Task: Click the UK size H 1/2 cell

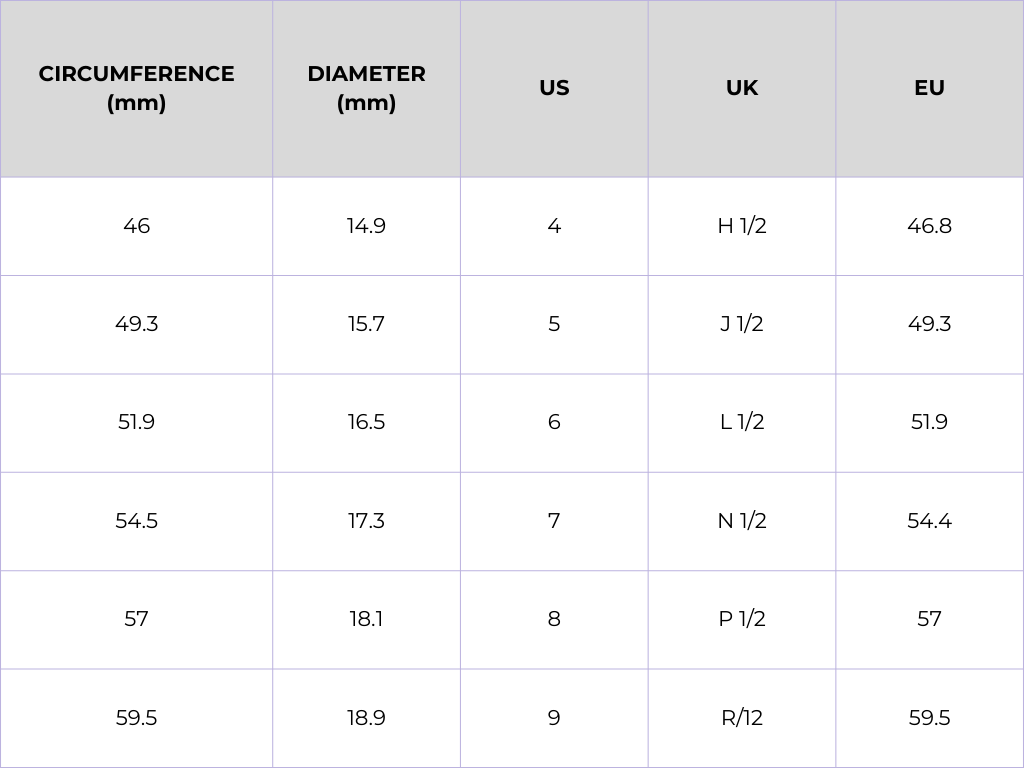Action: [742, 226]
